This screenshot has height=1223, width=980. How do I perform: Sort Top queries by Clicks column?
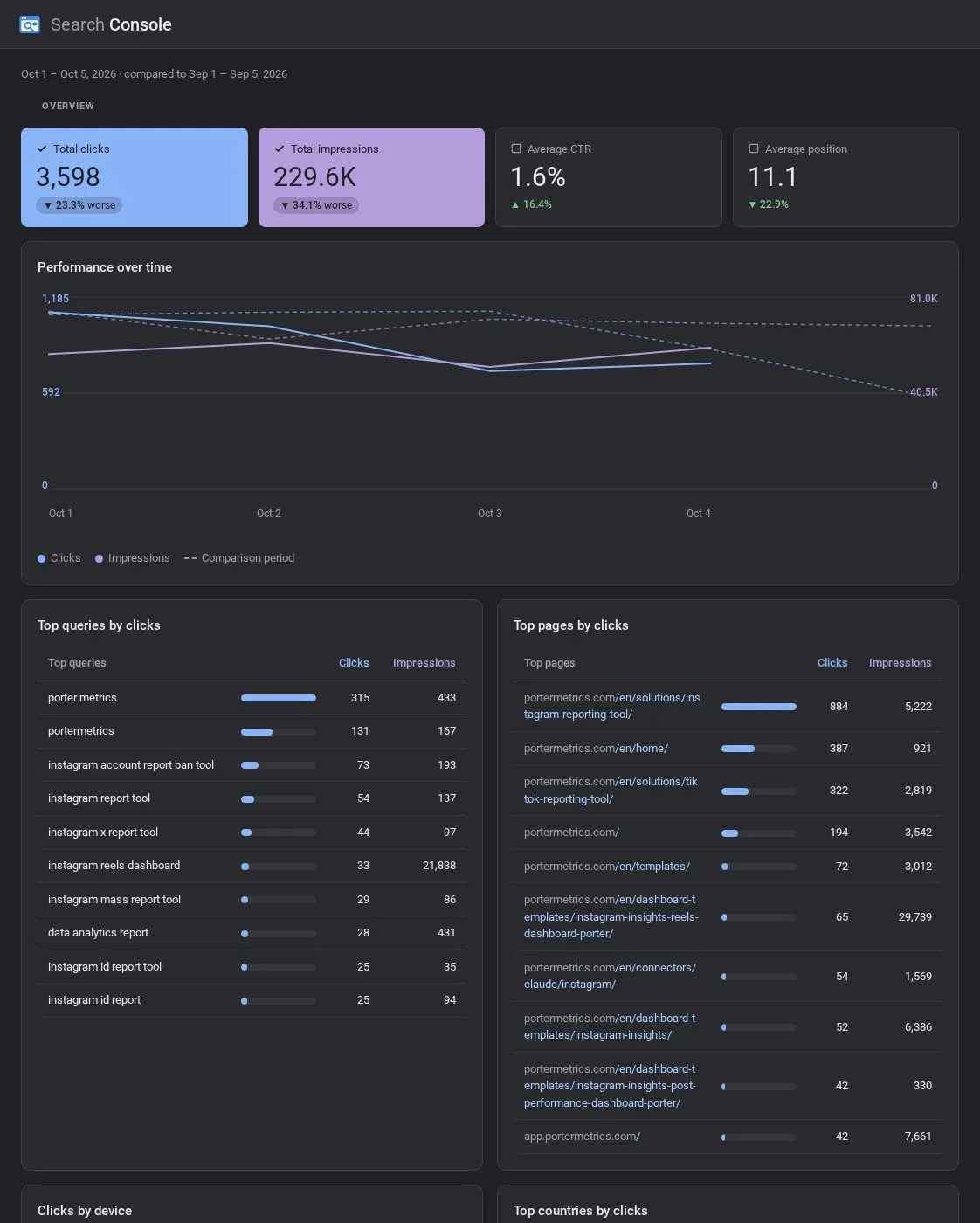354,663
